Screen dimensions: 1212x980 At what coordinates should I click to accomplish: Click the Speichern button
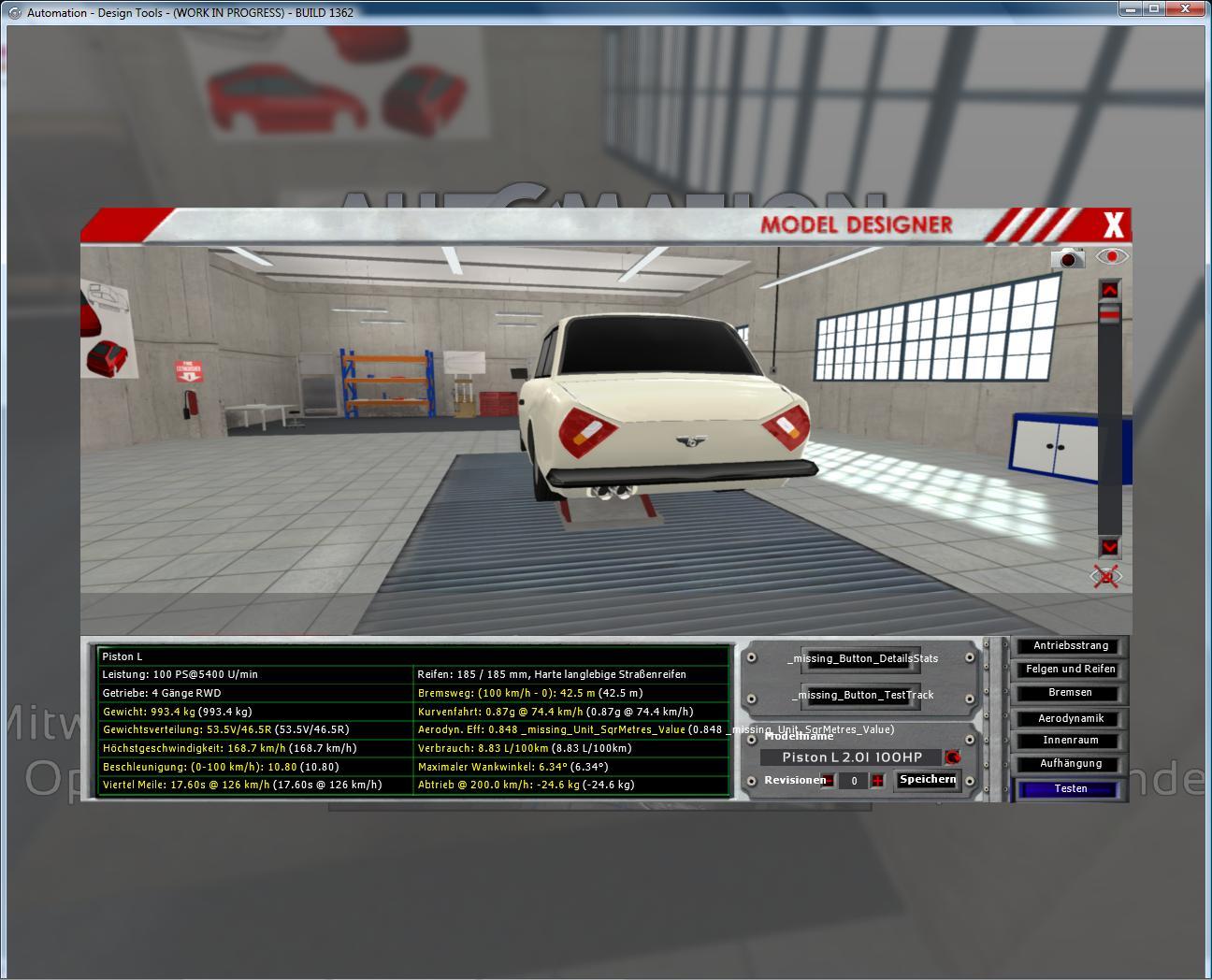coord(928,780)
